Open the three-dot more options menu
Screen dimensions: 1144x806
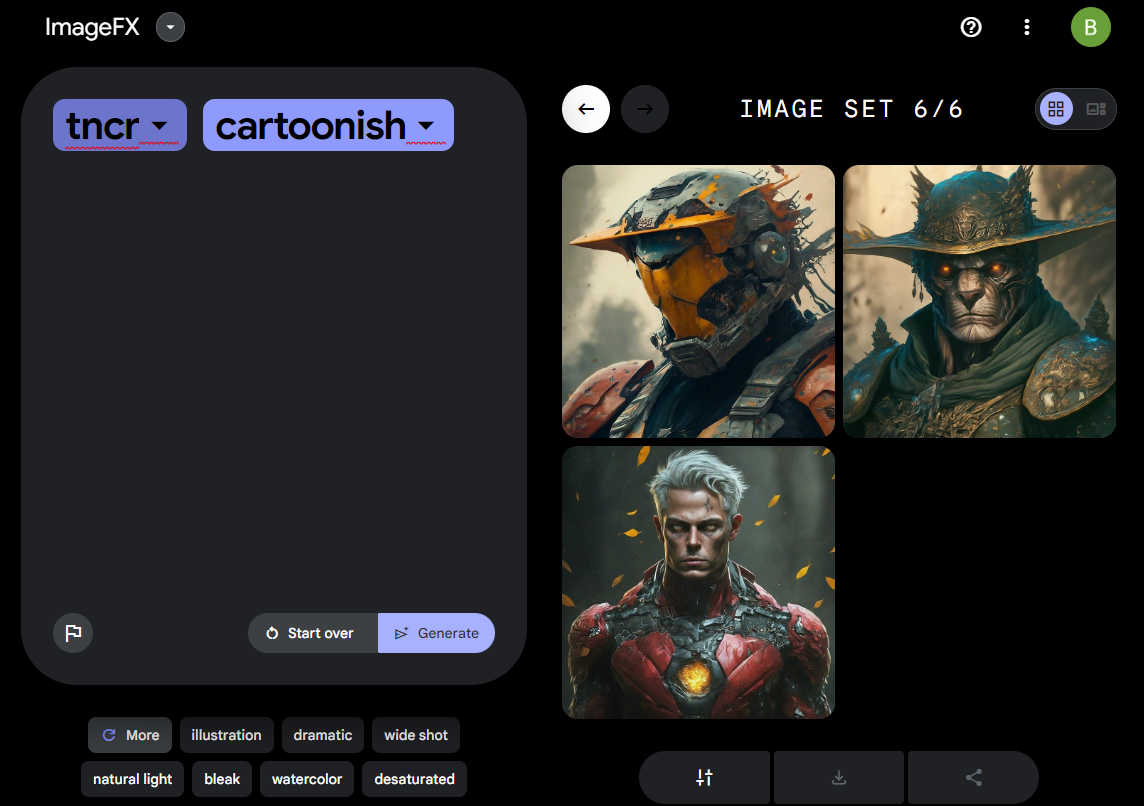click(1027, 28)
